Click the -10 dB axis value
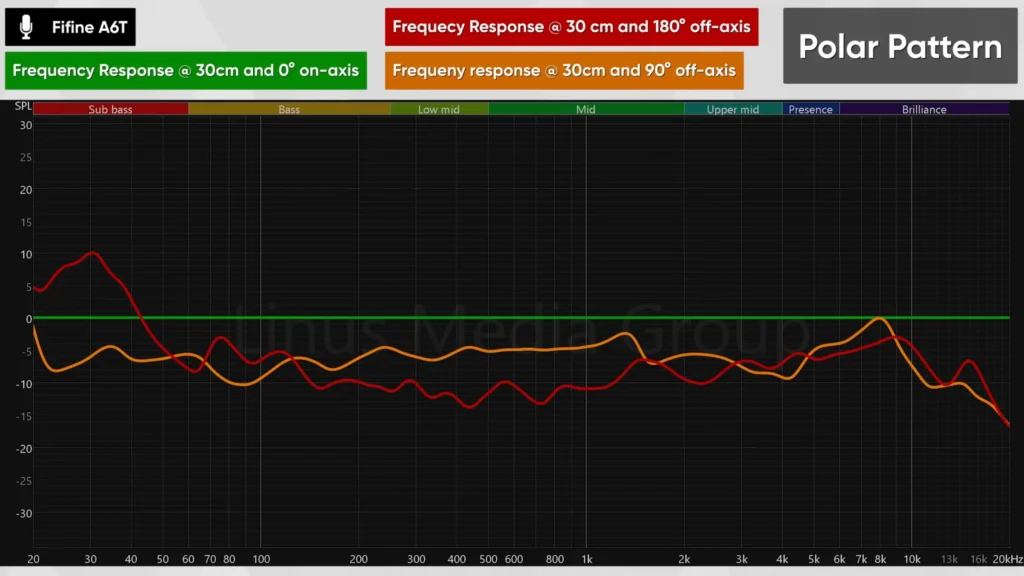Screen dimensions: 1024x576 24,384
